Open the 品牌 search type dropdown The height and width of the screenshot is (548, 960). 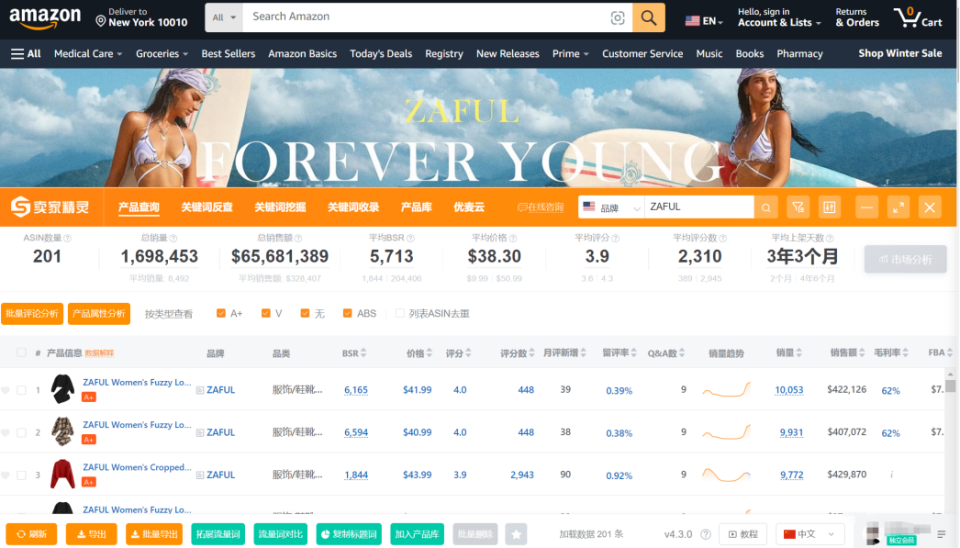click(611, 208)
